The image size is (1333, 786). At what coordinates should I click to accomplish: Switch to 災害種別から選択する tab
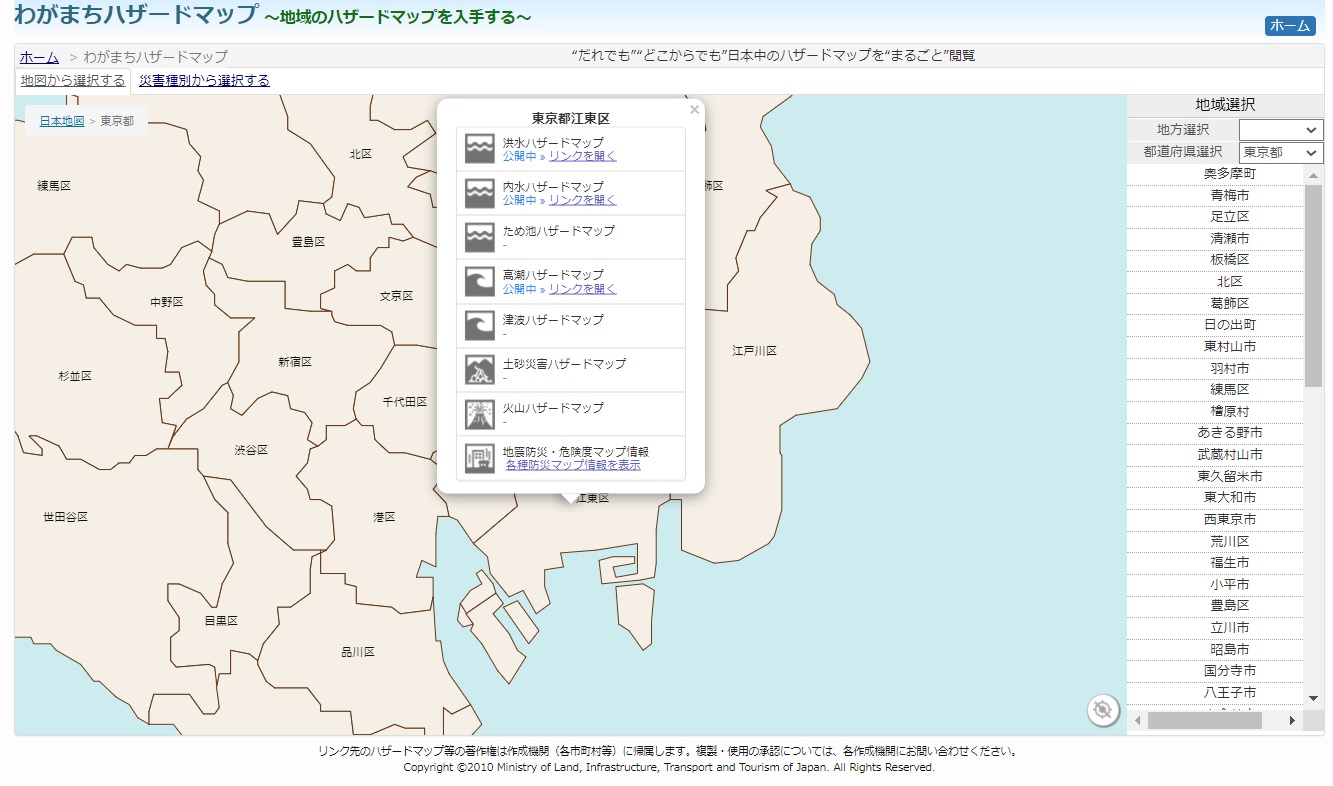click(204, 81)
